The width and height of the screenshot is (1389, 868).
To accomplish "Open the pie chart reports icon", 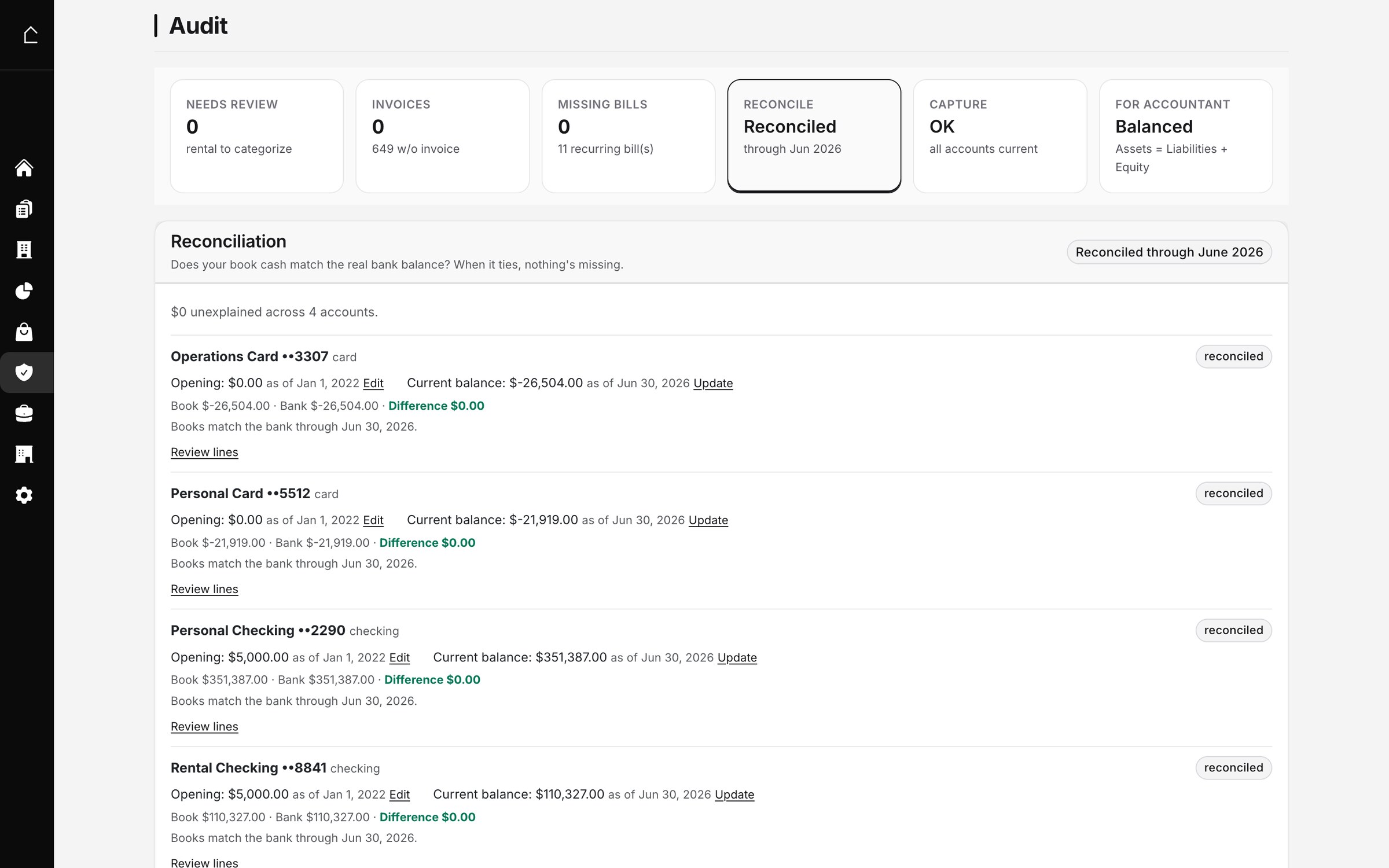I will point(24,290).
